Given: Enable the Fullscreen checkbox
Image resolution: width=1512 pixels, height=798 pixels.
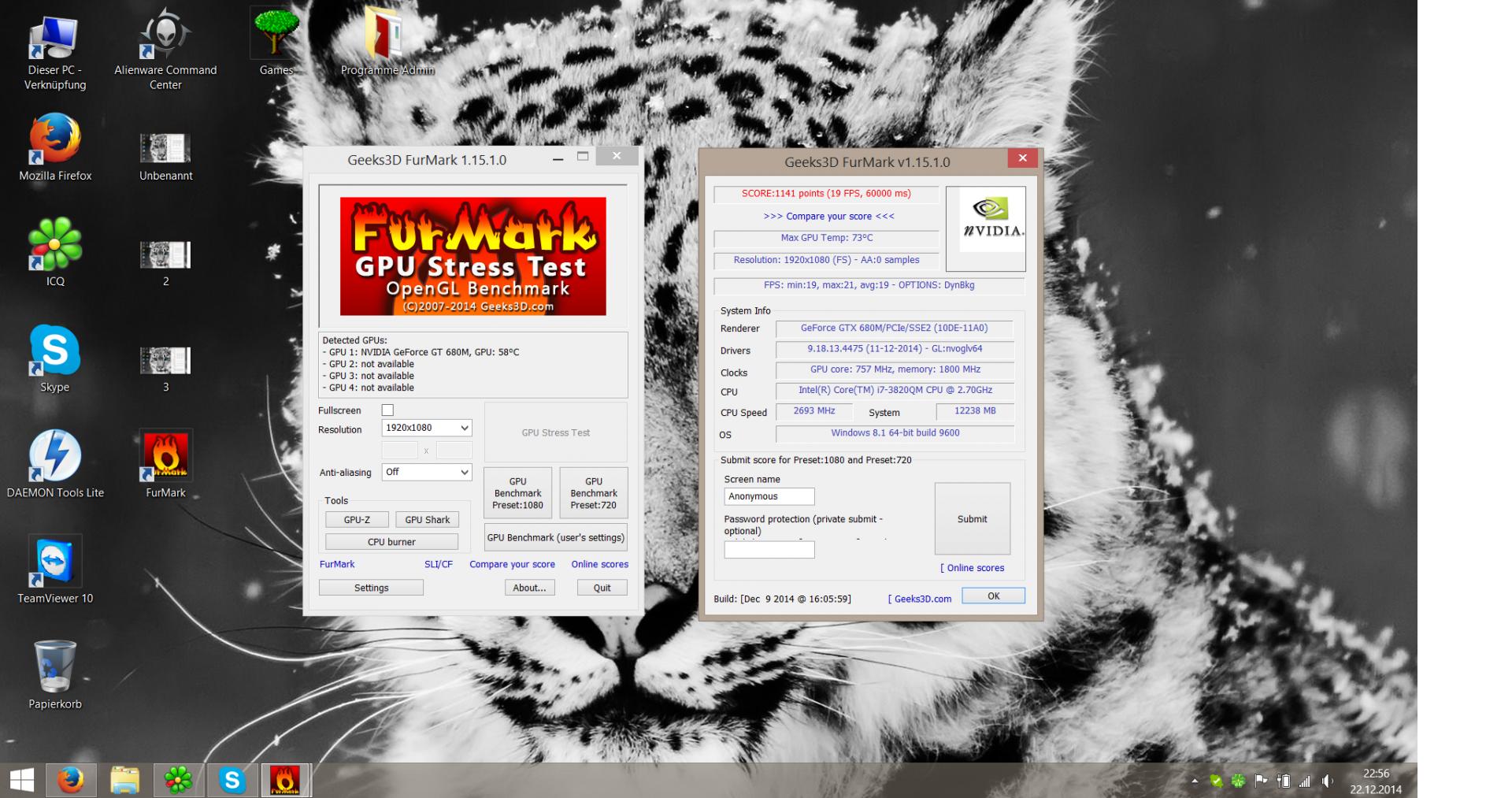Looking at the screenshot, I should click(x=387, y=410).
